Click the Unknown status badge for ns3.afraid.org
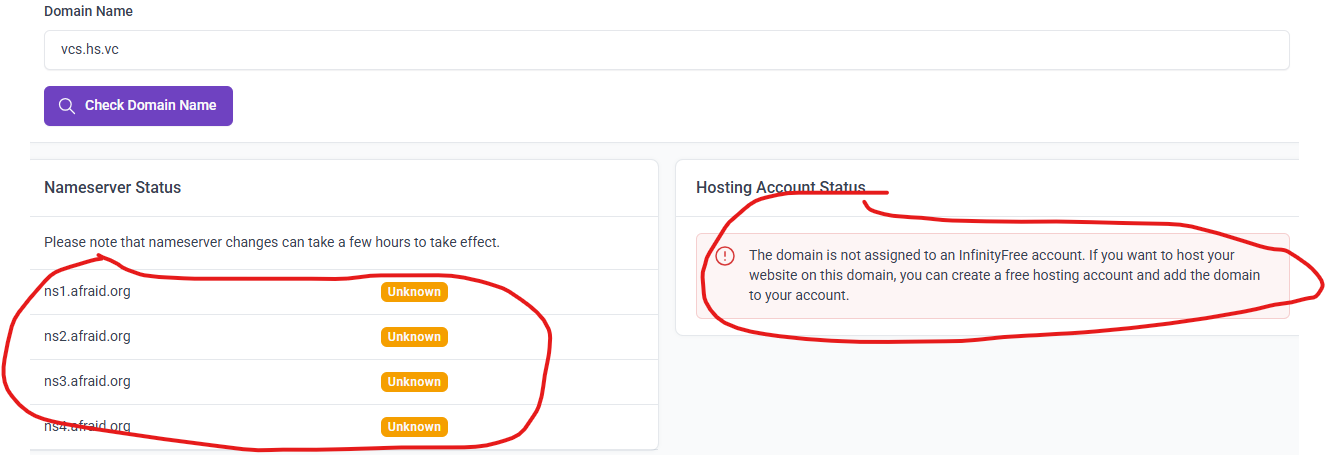This screenshot has height=455, width=1328. (414, 382)
